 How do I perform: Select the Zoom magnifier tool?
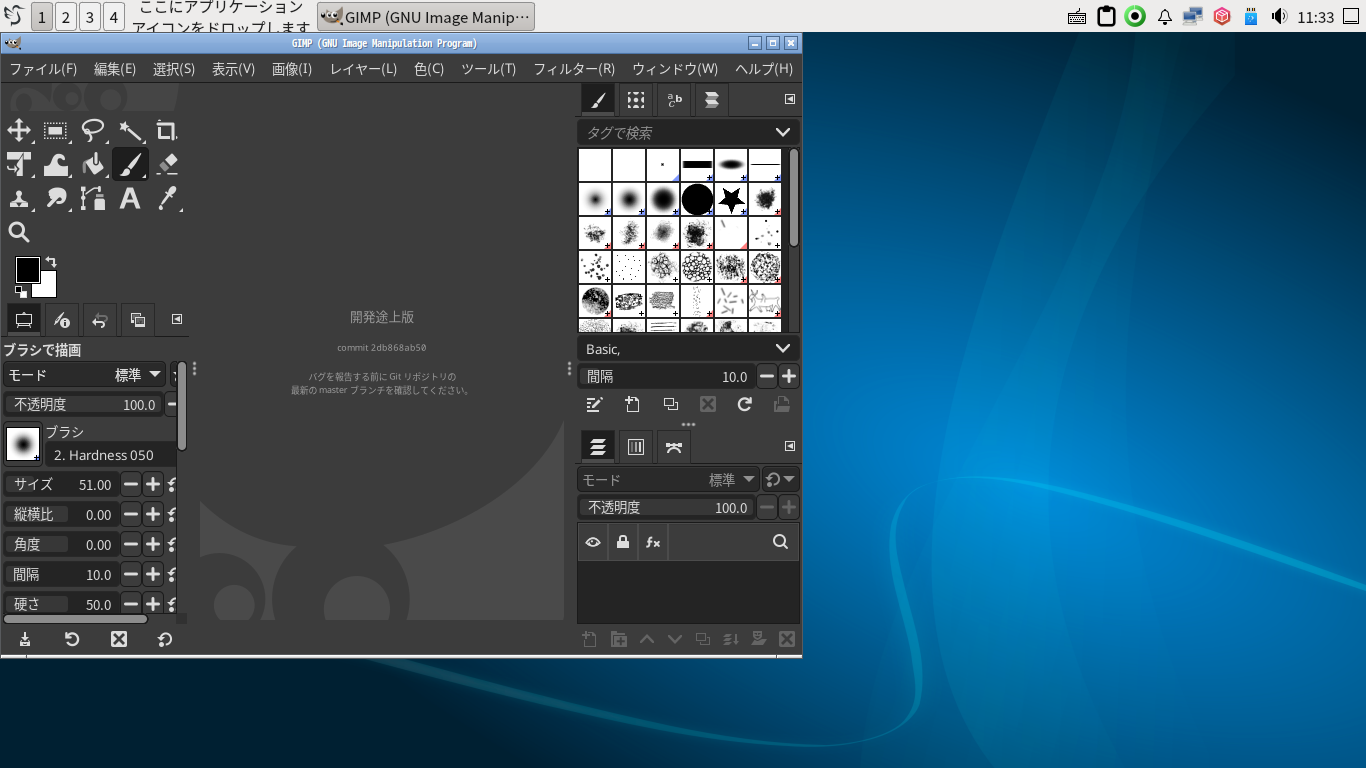tap(19, 232)
